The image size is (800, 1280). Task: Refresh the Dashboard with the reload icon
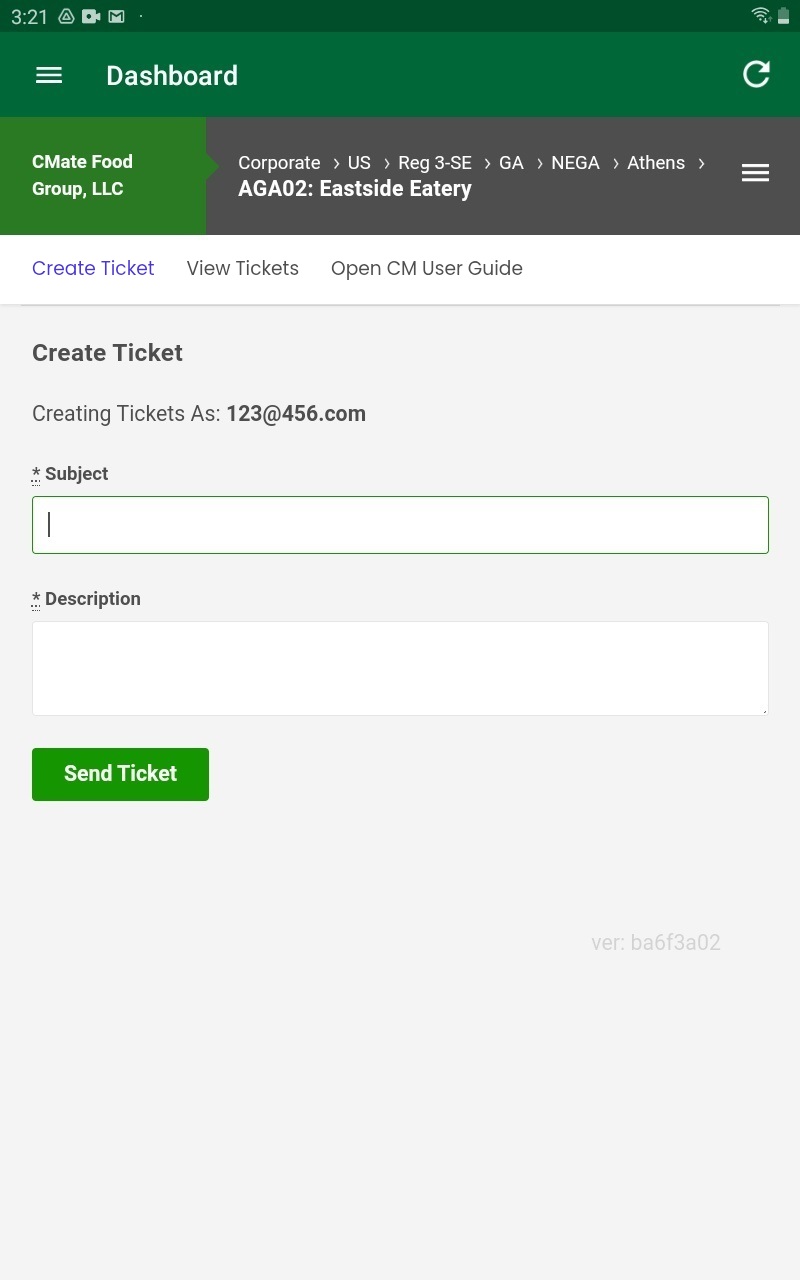pos(756,74)
